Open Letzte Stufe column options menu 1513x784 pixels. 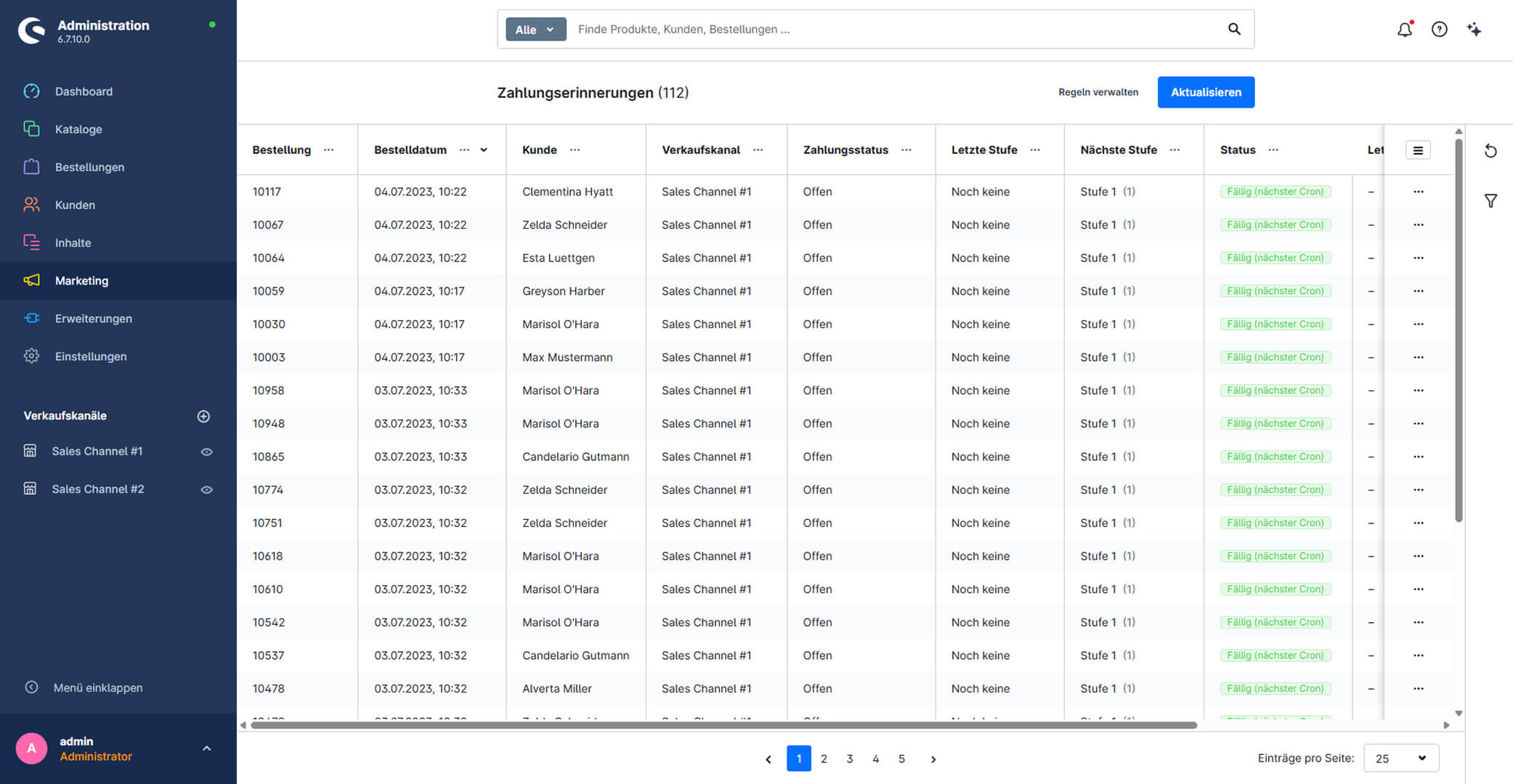point(1035,150)
